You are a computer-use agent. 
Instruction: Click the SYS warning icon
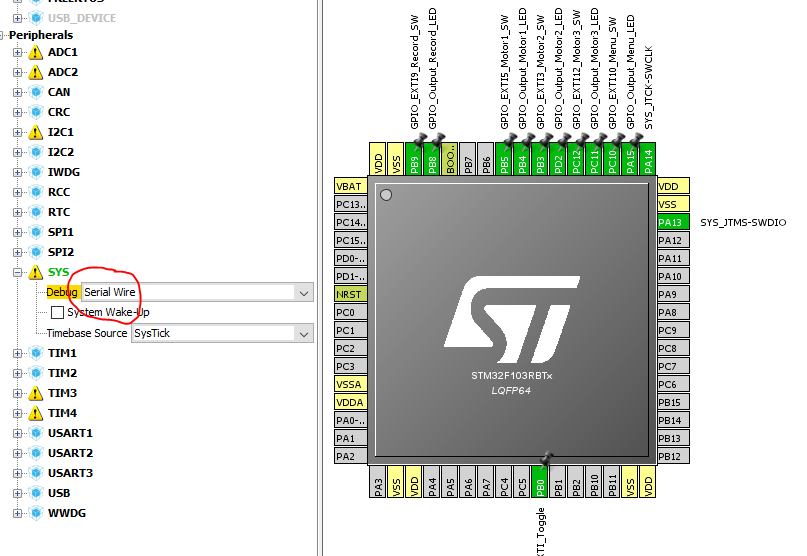(x=36, y=272)
